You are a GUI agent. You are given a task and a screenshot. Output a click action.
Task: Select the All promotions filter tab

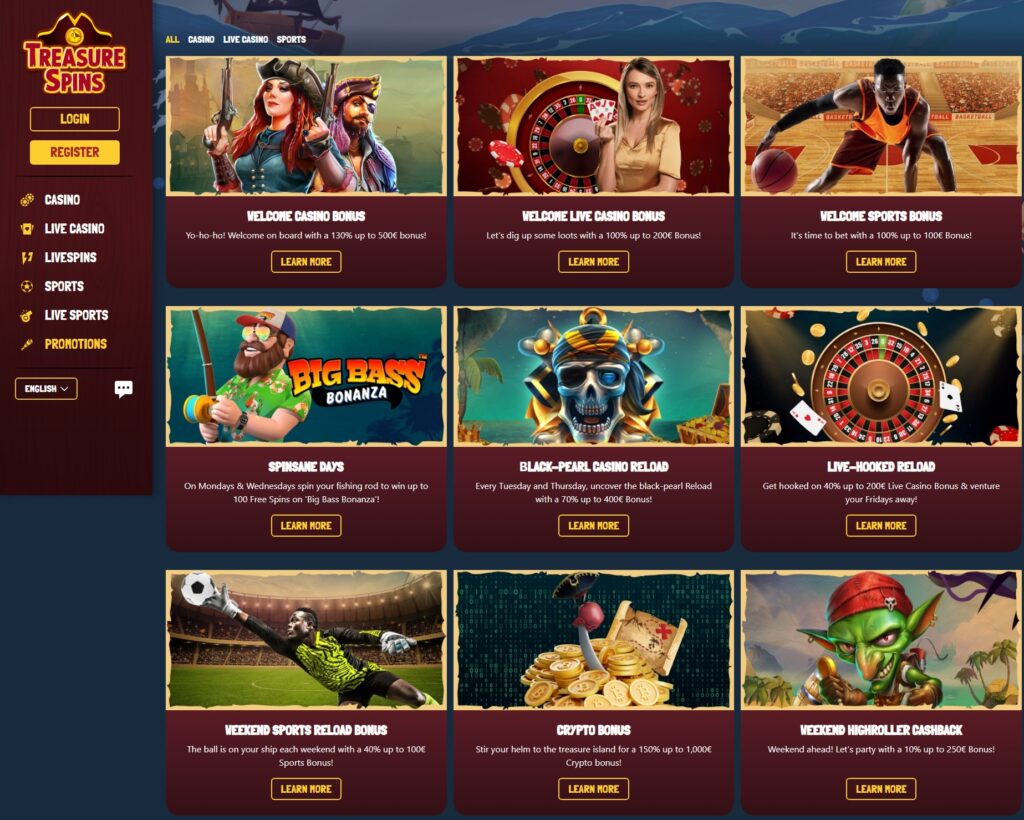pos(172,39)
